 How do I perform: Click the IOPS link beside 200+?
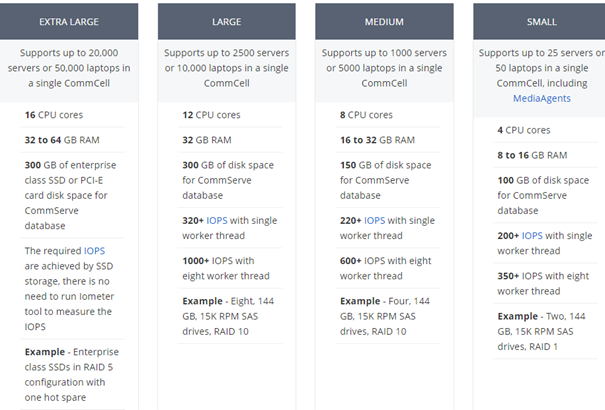click(x=532, y=235)
